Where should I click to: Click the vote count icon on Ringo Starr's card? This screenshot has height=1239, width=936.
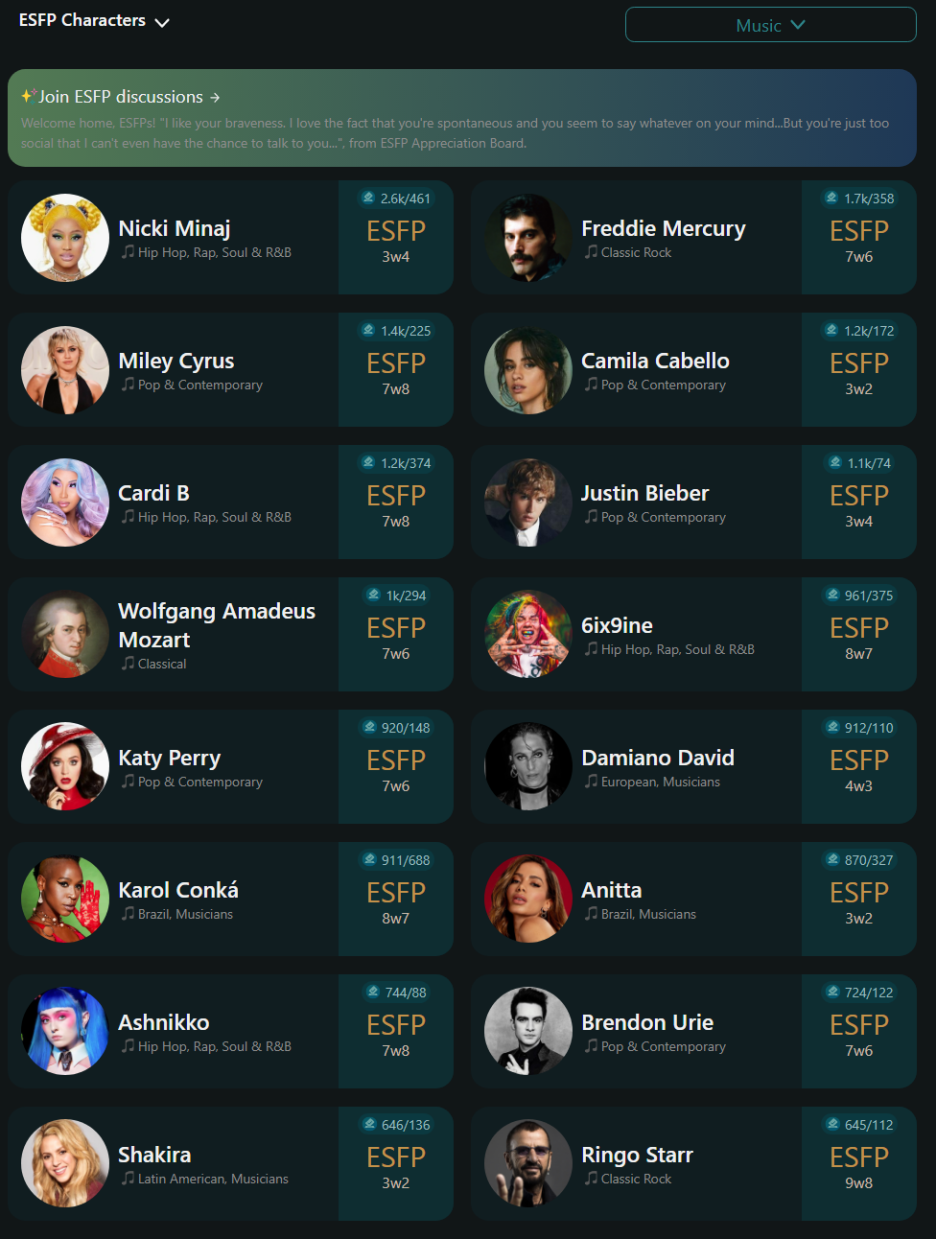[832, 1125]
